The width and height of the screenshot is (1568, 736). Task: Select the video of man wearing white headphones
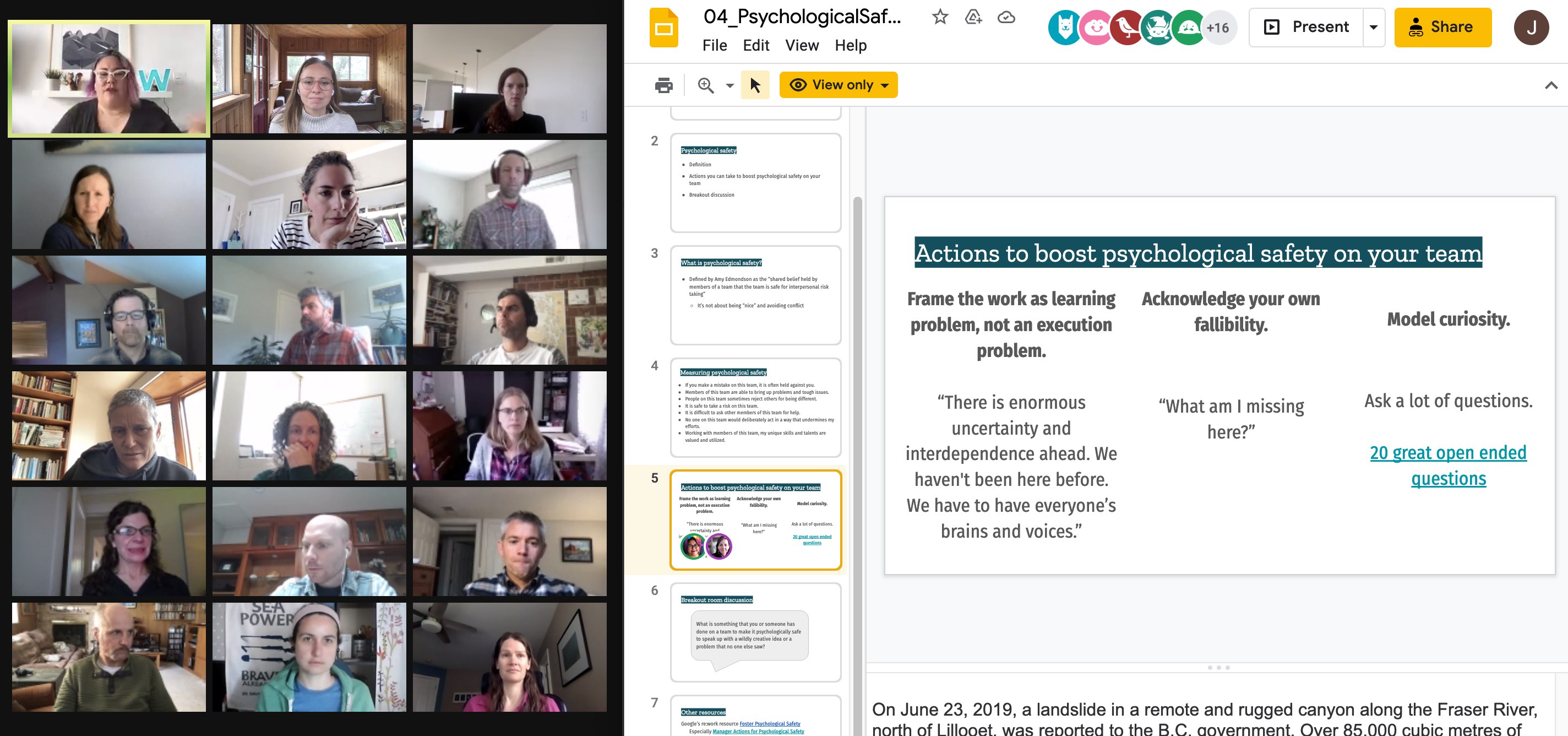click(x=509, y=194)
